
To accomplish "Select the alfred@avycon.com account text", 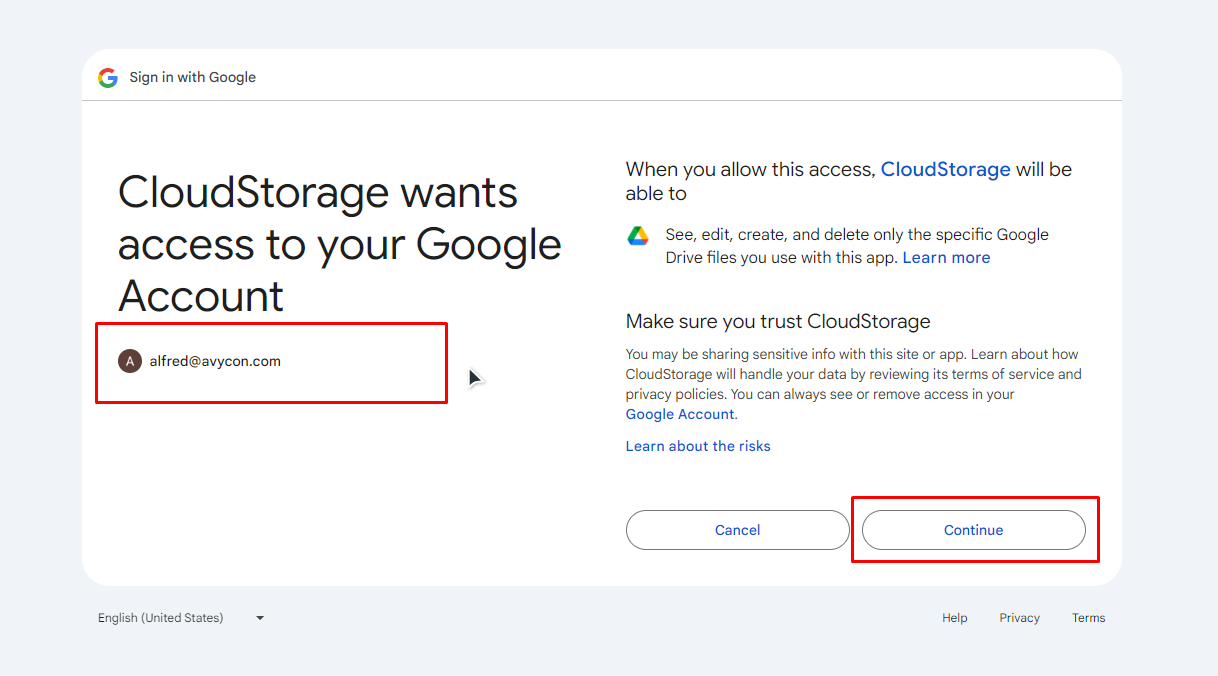I will pos(215,361).
